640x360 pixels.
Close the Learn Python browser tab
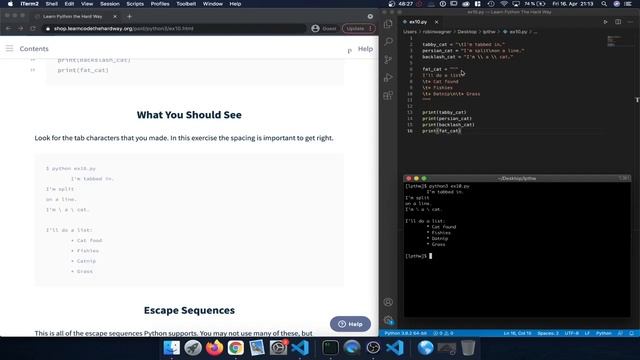coord(115,16)
